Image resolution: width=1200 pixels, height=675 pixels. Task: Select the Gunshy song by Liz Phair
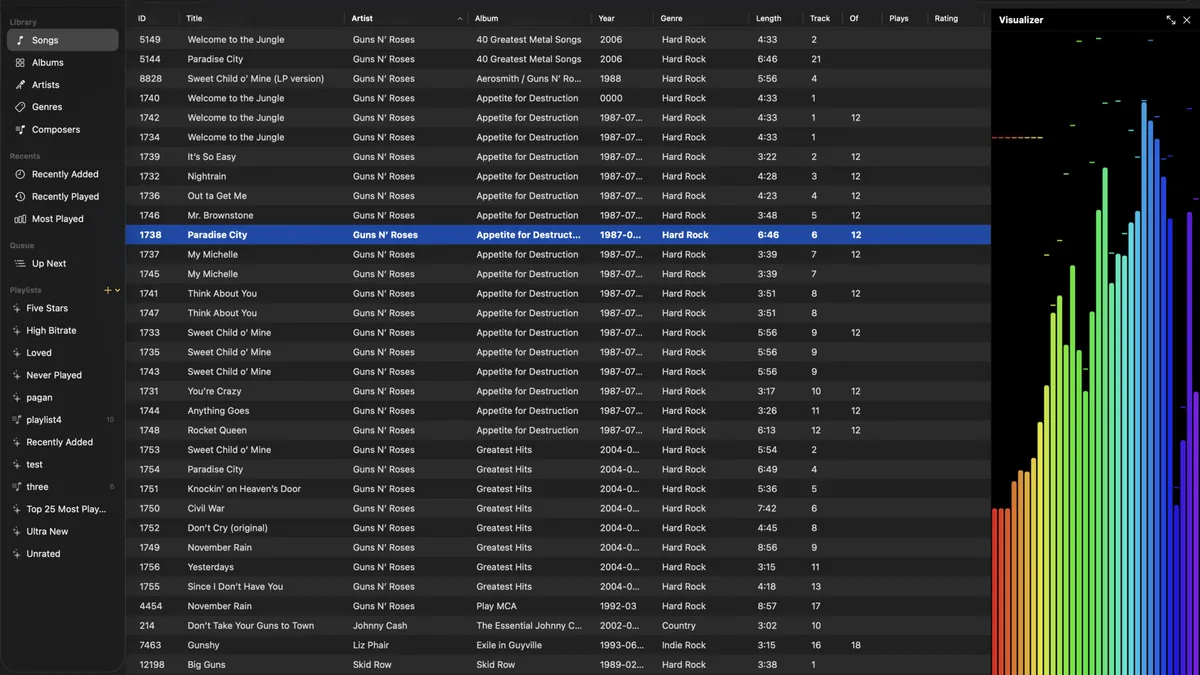tap(558, 645)
